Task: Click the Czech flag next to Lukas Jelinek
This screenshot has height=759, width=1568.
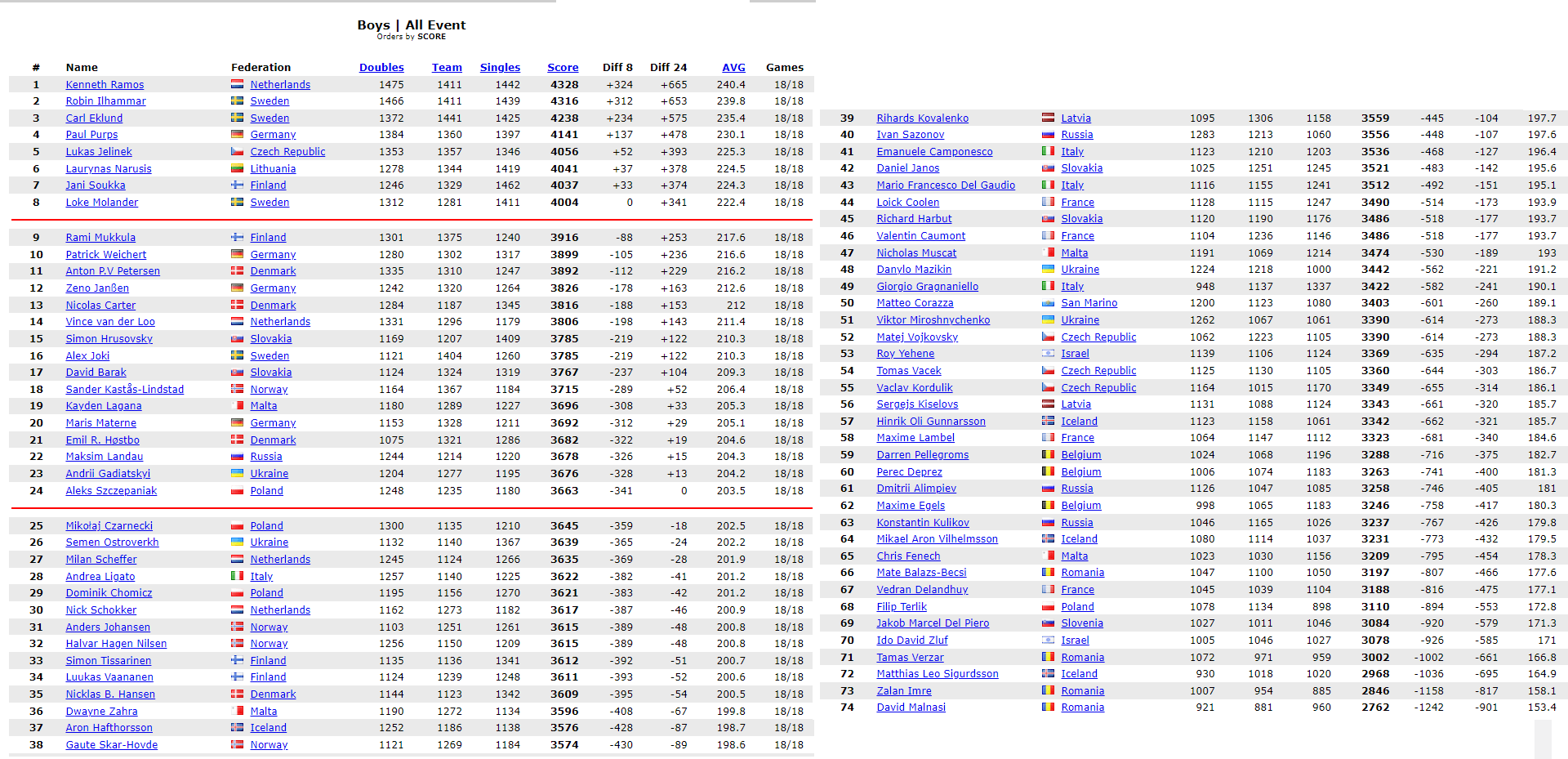Action: click(237, 152)
